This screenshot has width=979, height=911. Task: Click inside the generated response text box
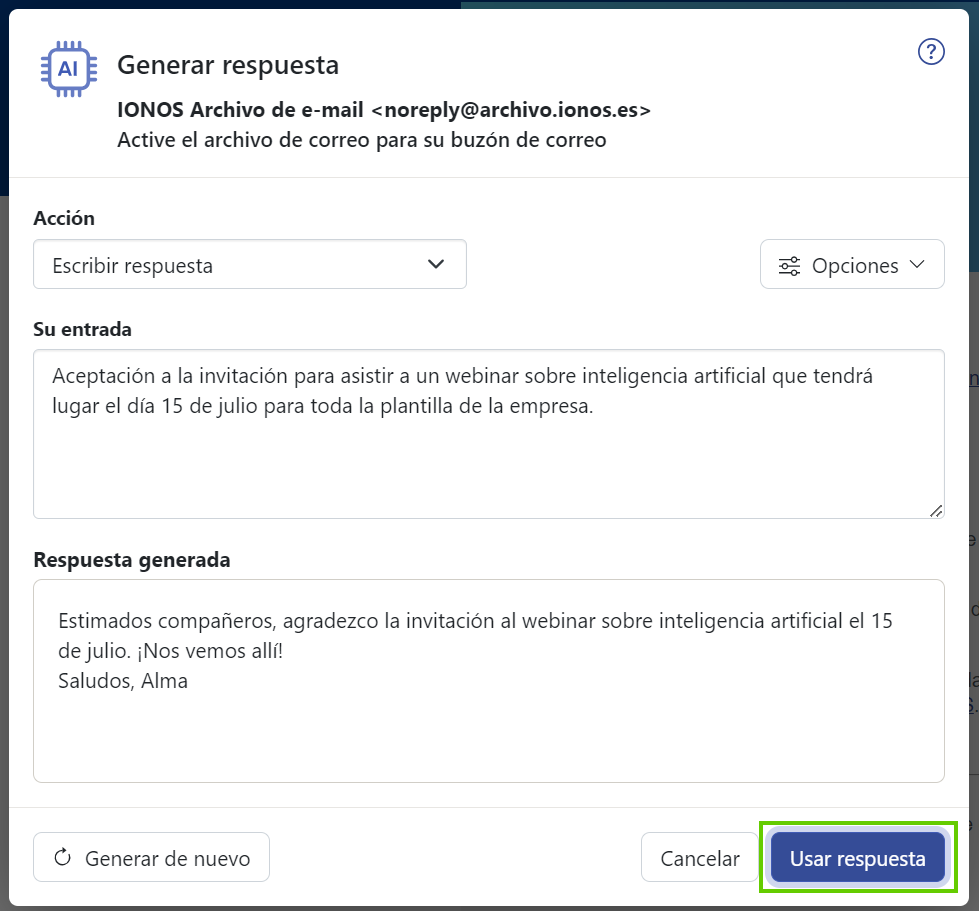click(x=488, y=720)
